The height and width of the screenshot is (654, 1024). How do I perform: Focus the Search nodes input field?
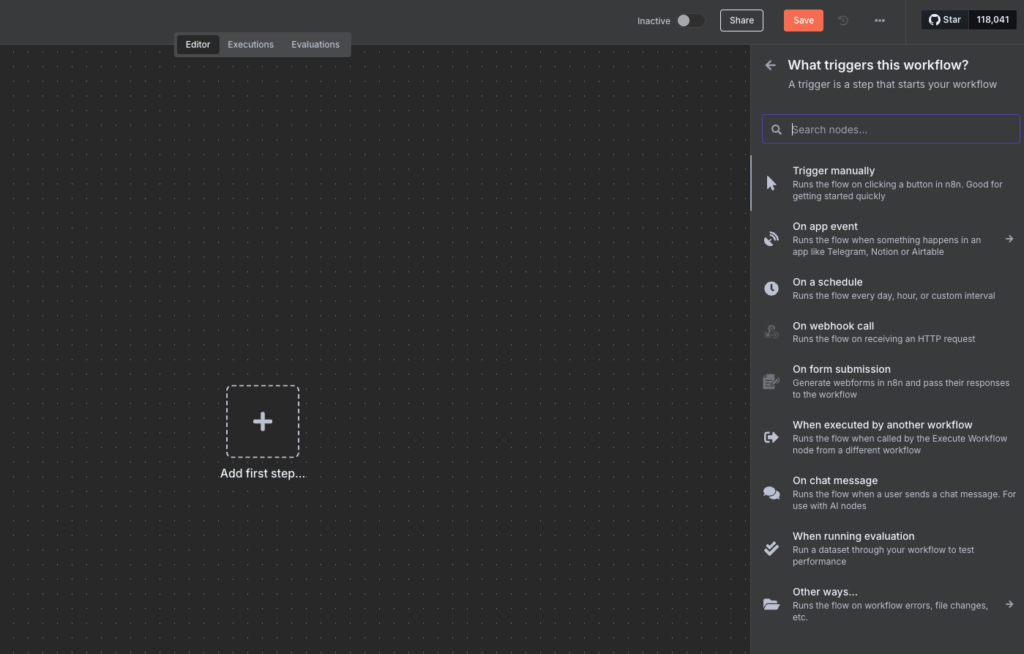point(900,129)
